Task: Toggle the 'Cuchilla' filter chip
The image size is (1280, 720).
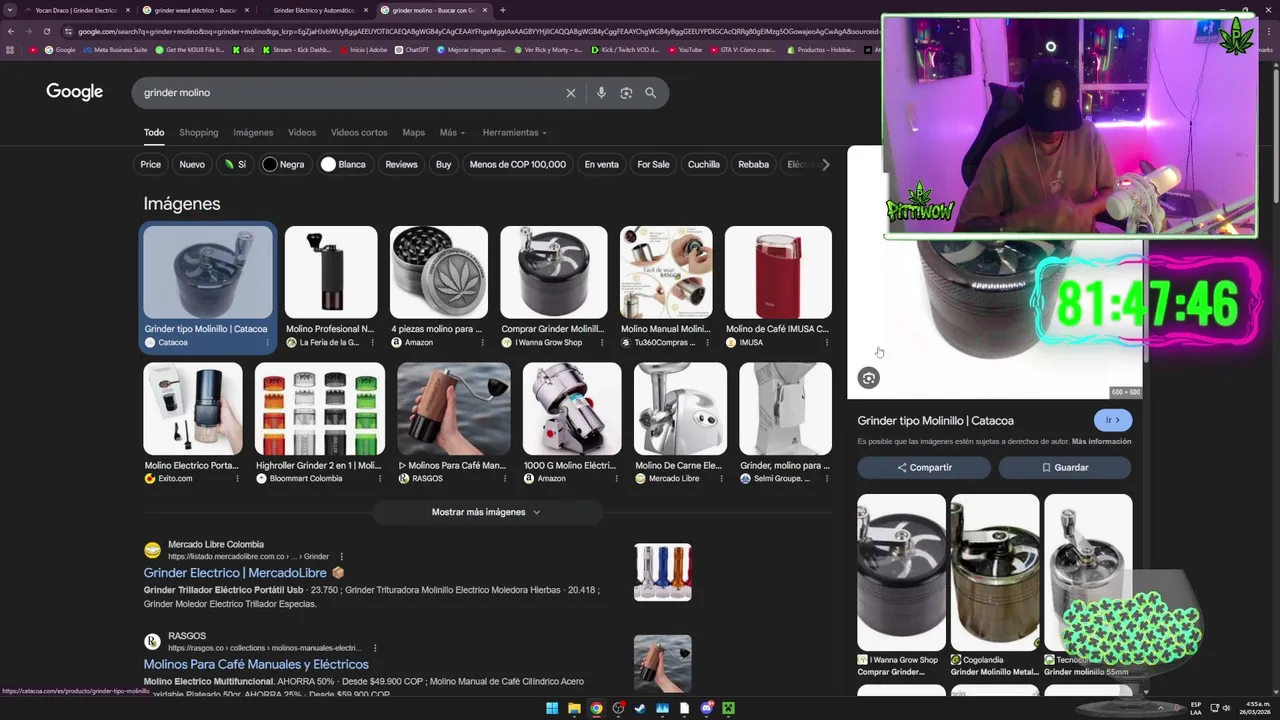Action: (704, 165)
